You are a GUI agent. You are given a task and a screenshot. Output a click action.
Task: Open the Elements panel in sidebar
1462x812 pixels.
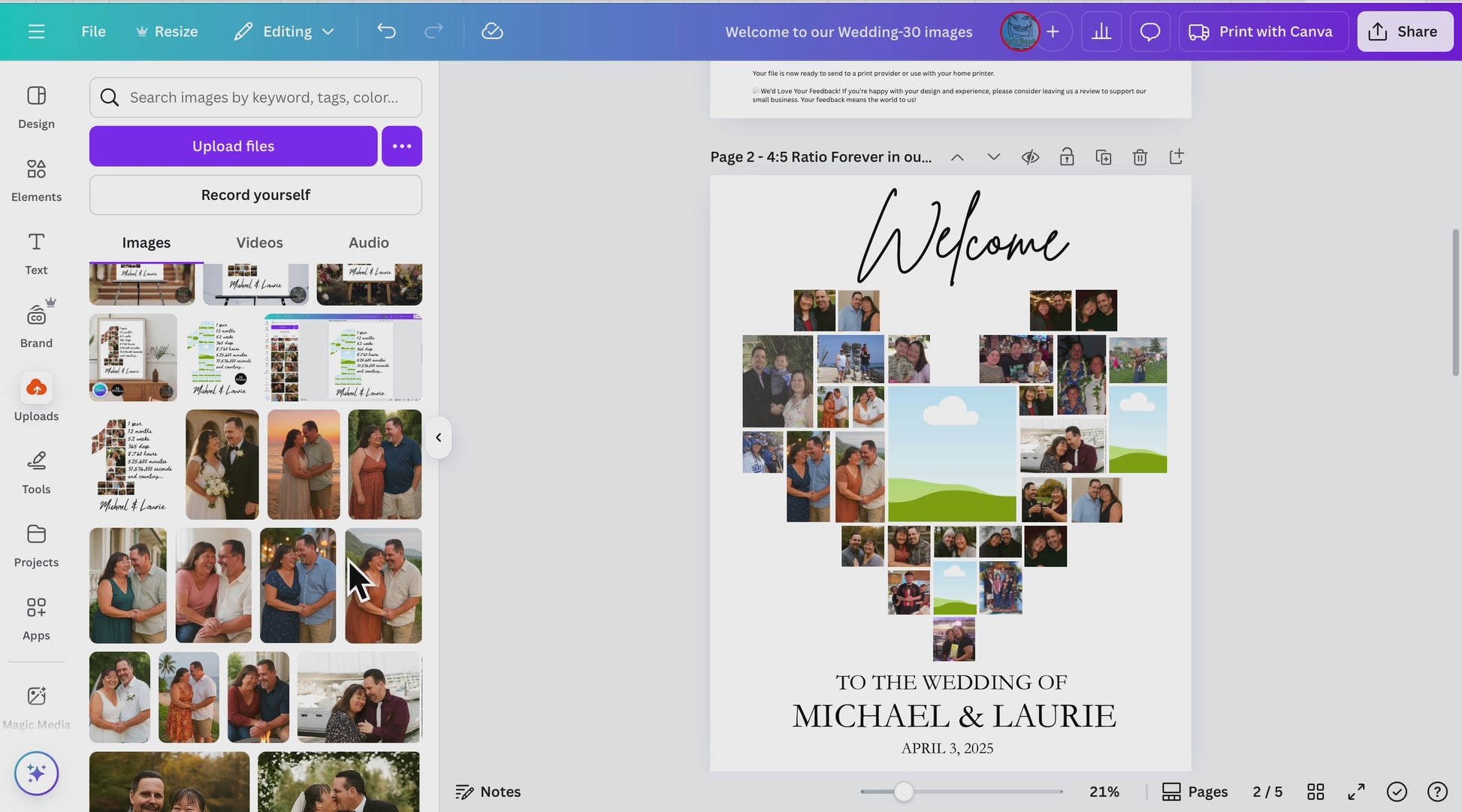36,180
